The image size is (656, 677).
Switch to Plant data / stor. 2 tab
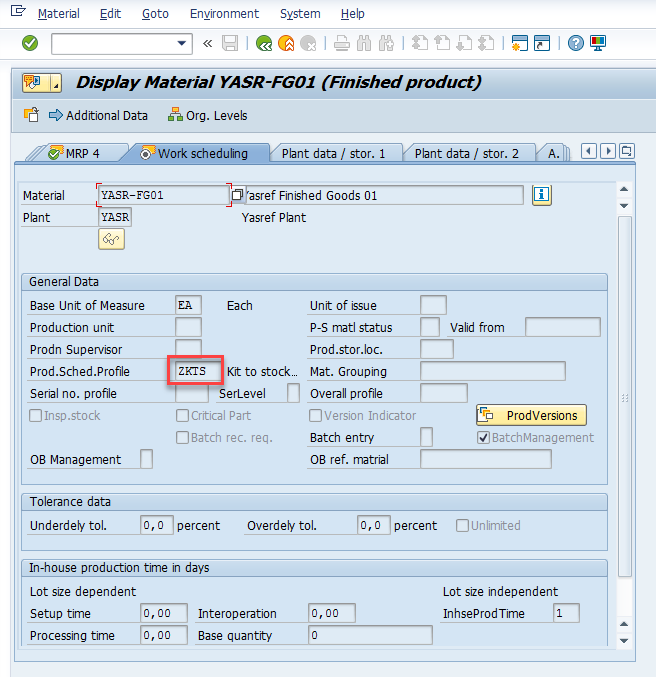[x=466, y=154]
